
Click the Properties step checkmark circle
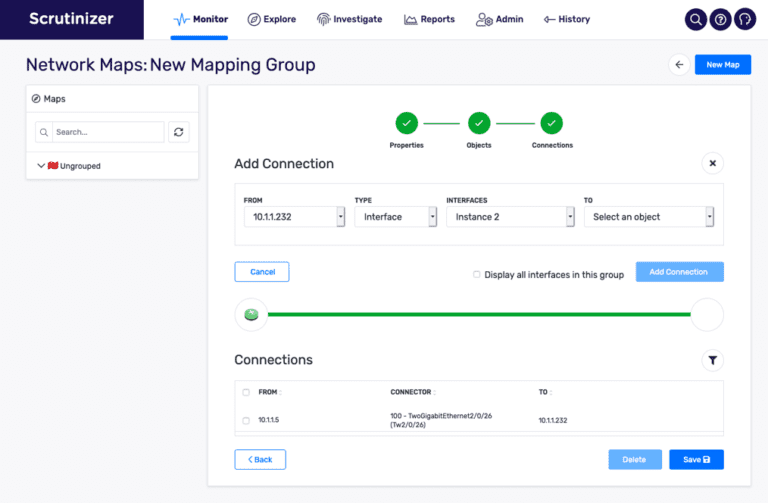407,123
